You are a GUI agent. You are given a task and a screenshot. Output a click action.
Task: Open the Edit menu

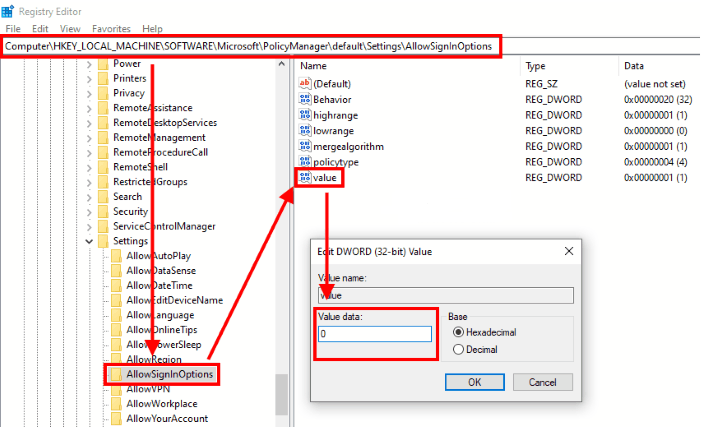(40, 29)
